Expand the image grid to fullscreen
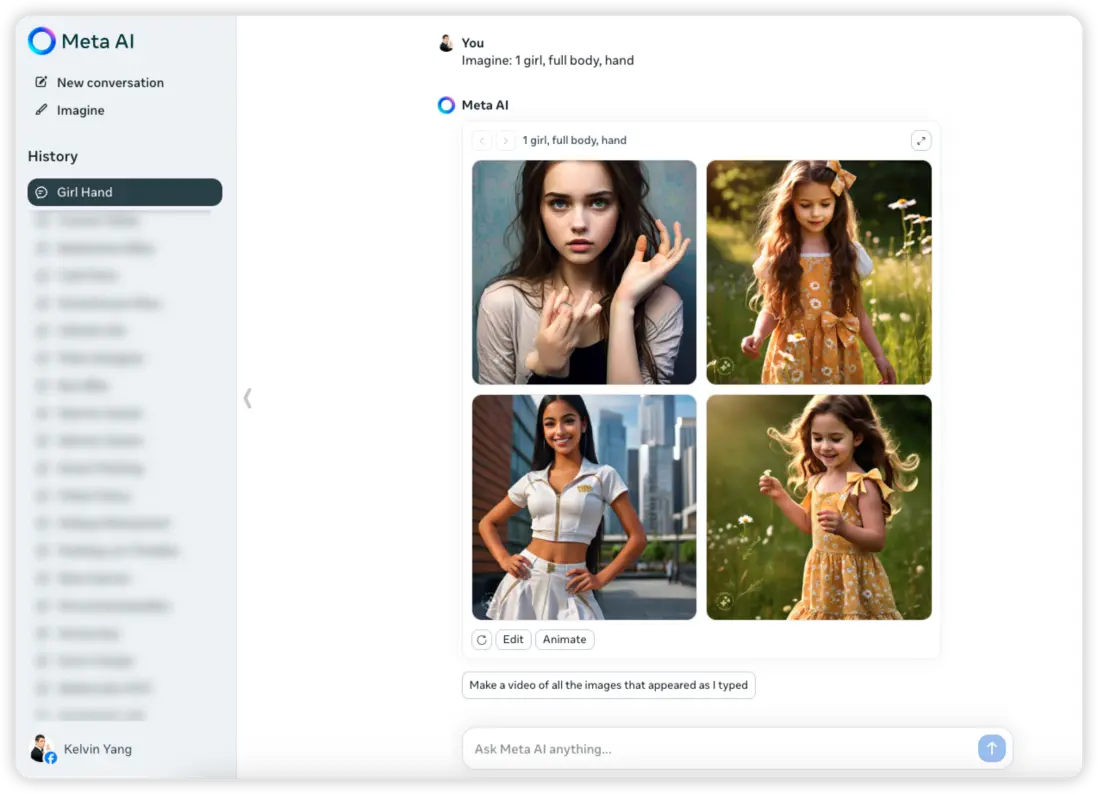 pos(921,141)
